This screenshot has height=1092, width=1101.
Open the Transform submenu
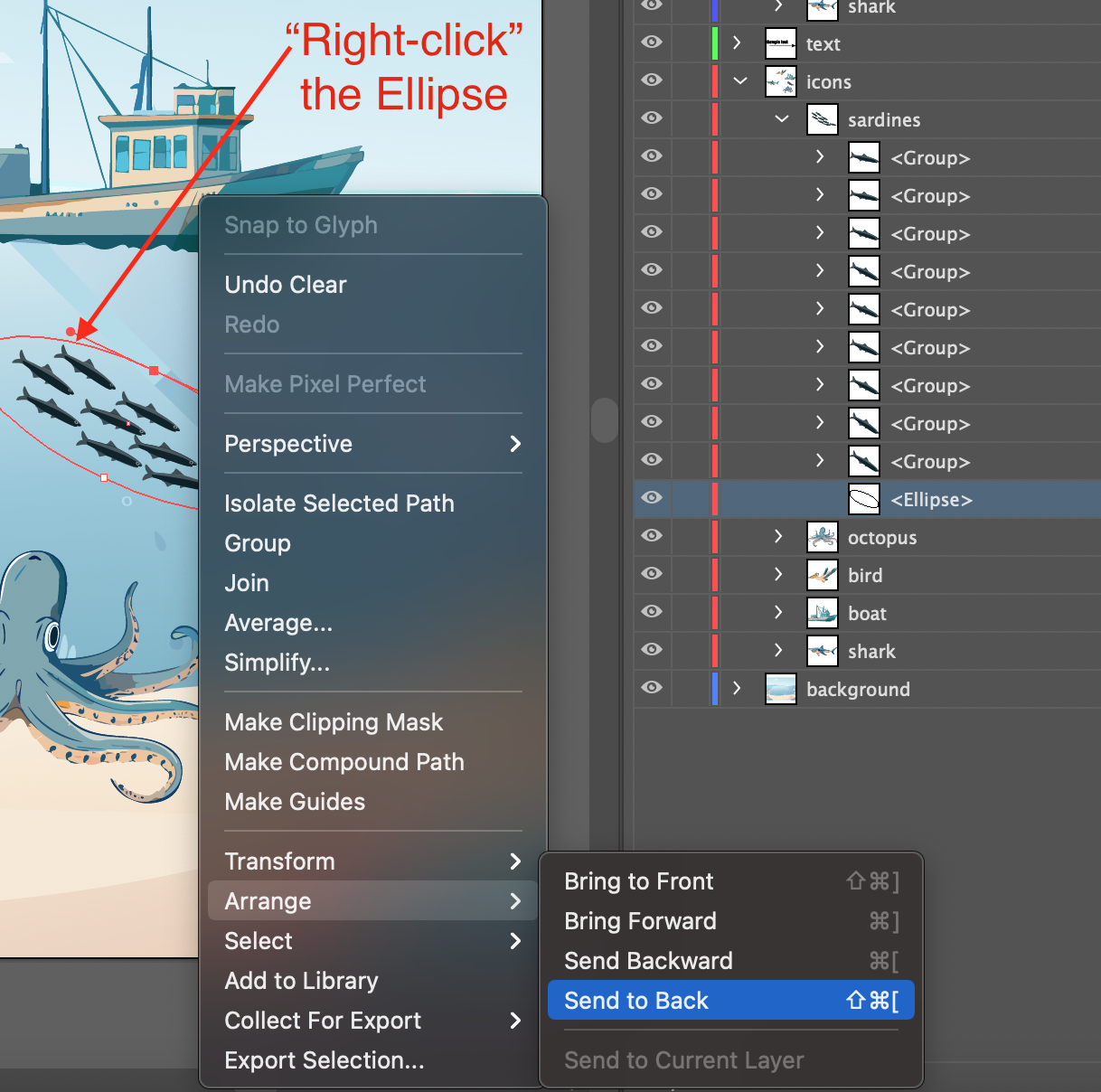coord(280,861)
